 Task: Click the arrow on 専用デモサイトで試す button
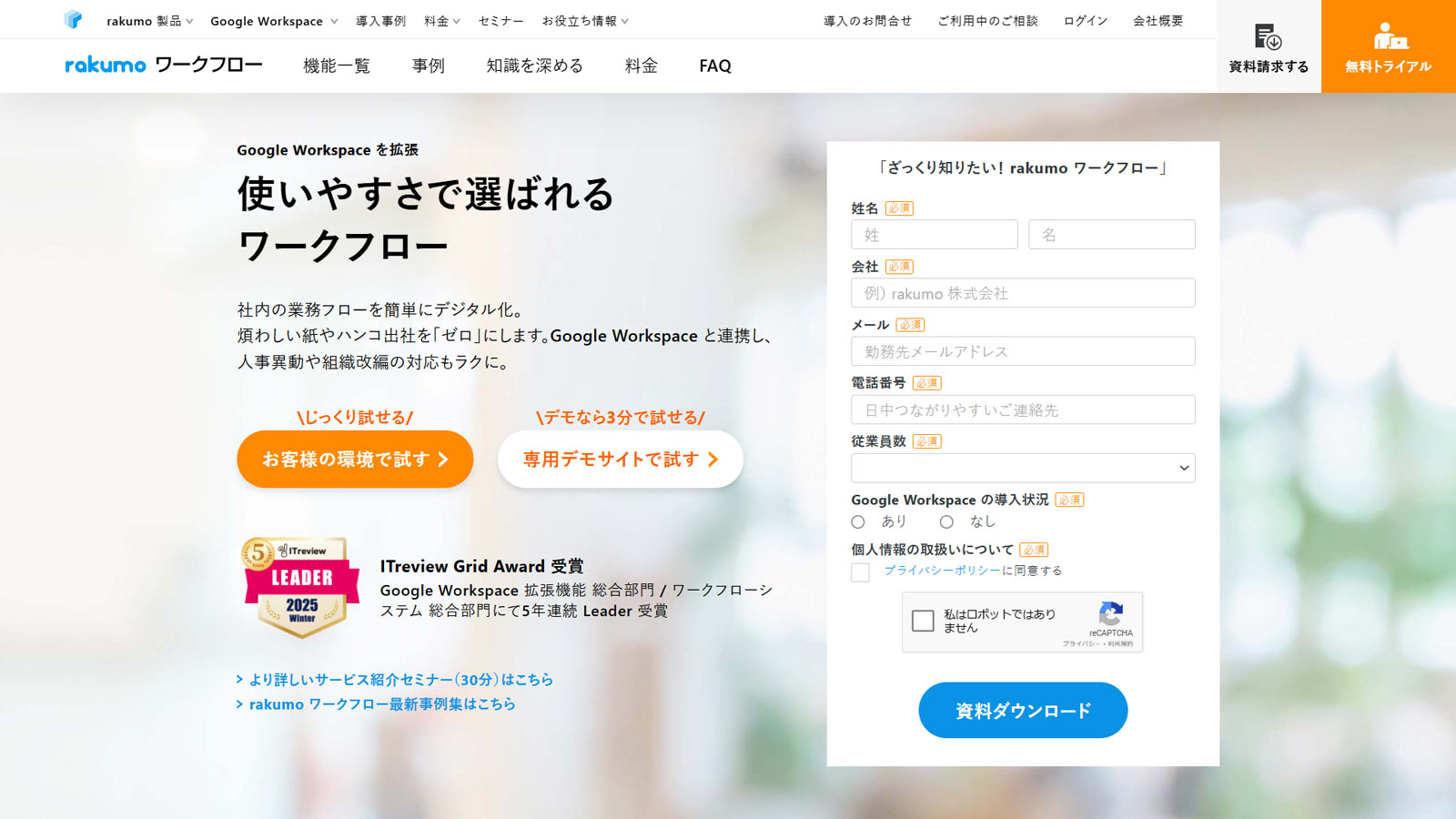(713, 460)
